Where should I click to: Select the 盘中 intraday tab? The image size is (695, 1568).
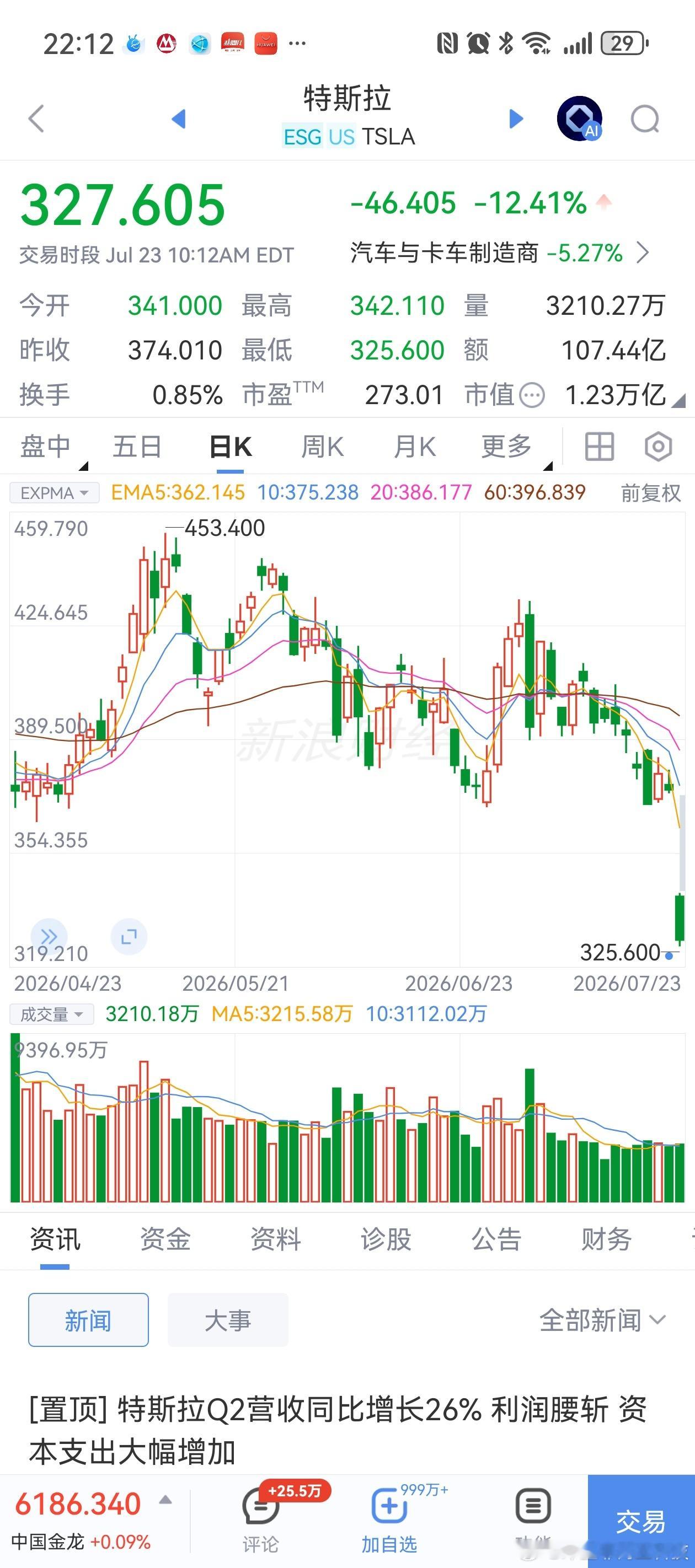tap(46, 447)
